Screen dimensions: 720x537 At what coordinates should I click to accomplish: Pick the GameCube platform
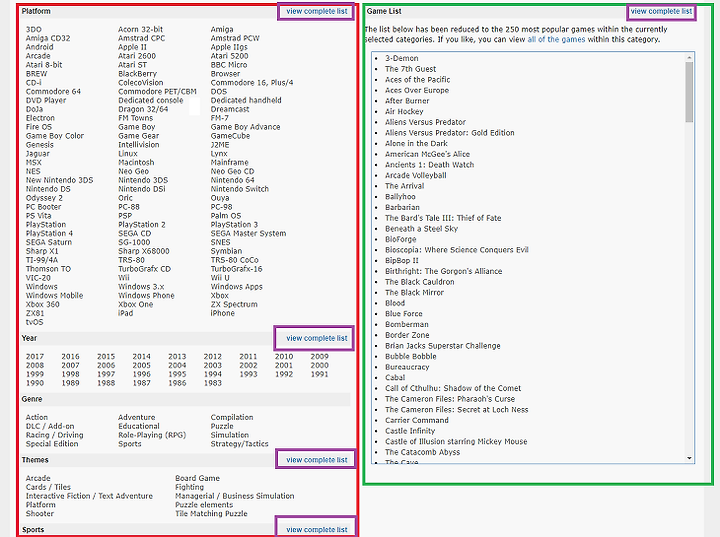click(x=230, y=136)
